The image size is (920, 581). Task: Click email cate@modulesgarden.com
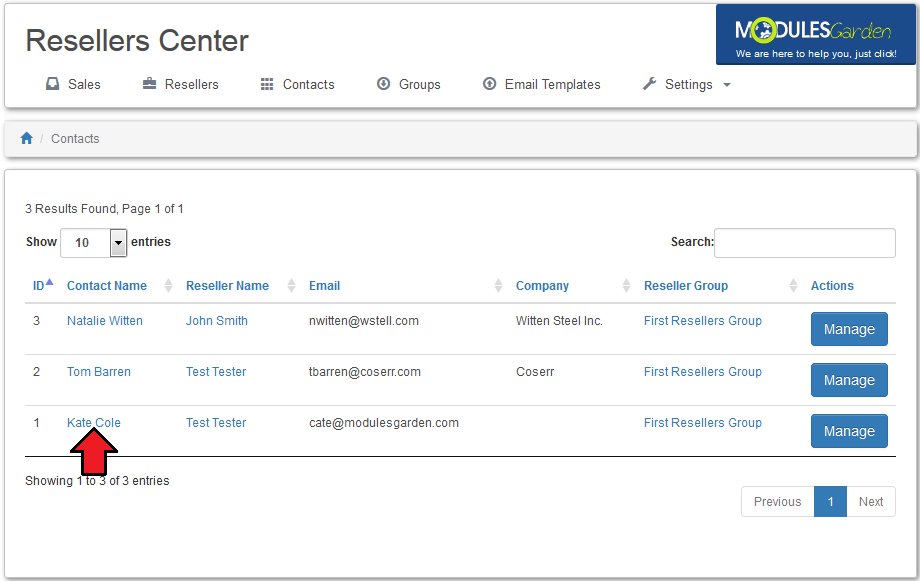pos(384,423)
